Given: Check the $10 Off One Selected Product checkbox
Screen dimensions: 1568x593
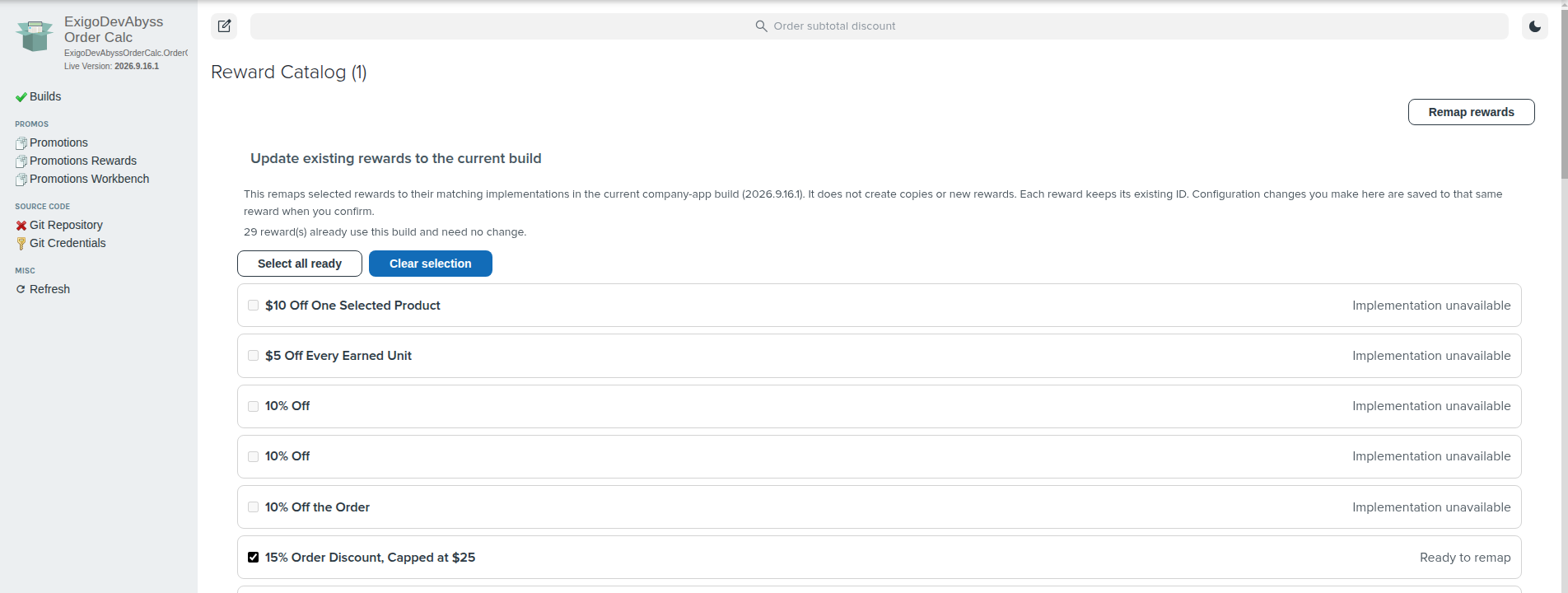Looking at the screenshot, I should click(253, 306).
